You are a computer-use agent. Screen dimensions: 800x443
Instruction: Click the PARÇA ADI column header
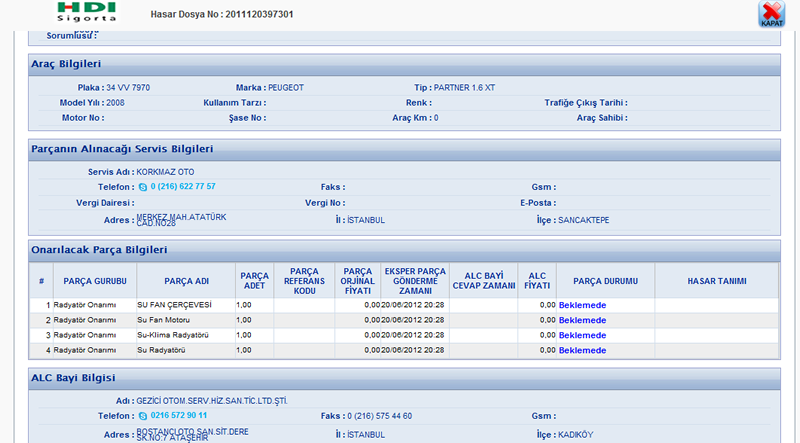tap(185, 281)
